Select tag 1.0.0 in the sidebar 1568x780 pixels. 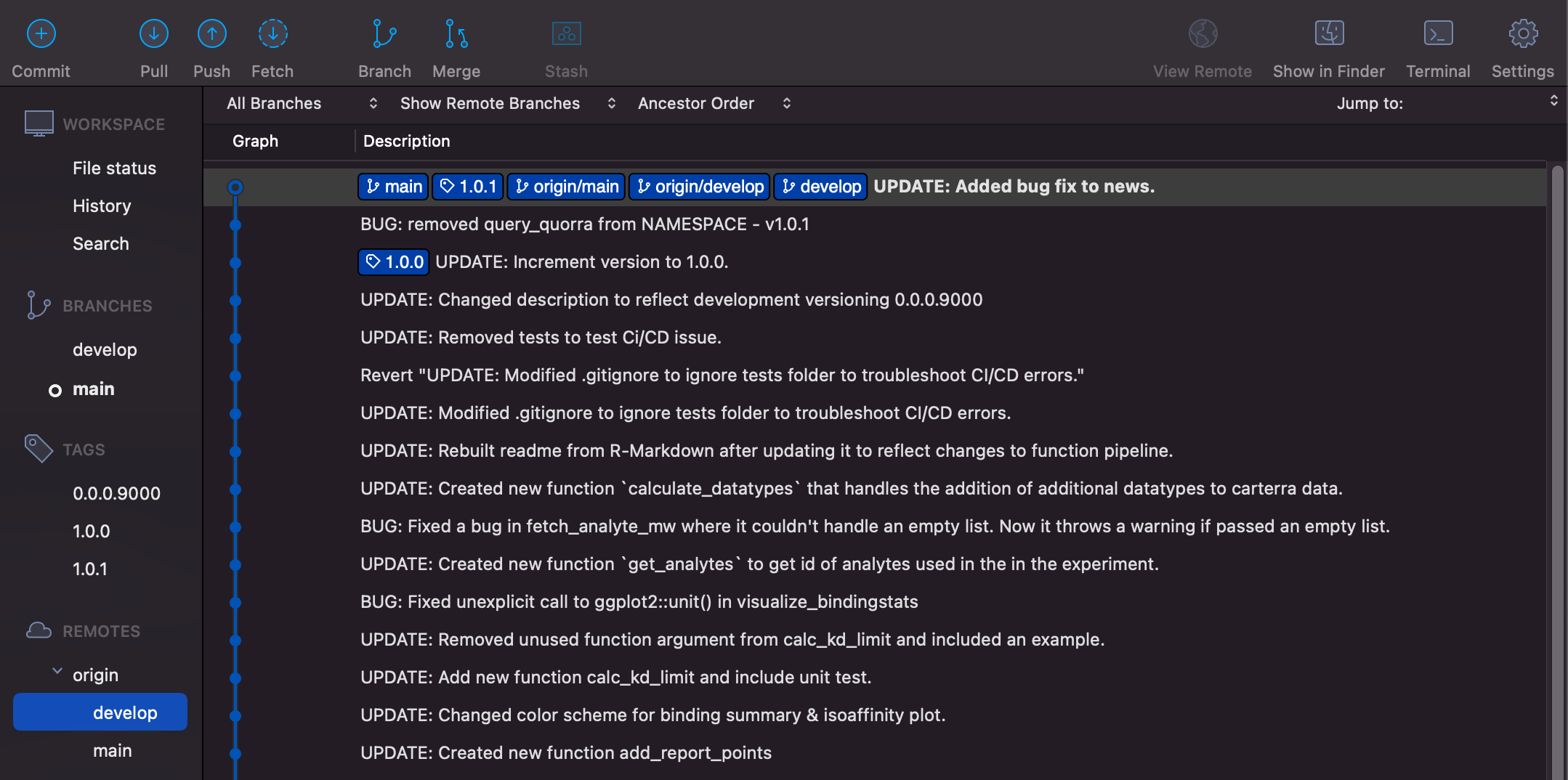(x=92, y=532)
